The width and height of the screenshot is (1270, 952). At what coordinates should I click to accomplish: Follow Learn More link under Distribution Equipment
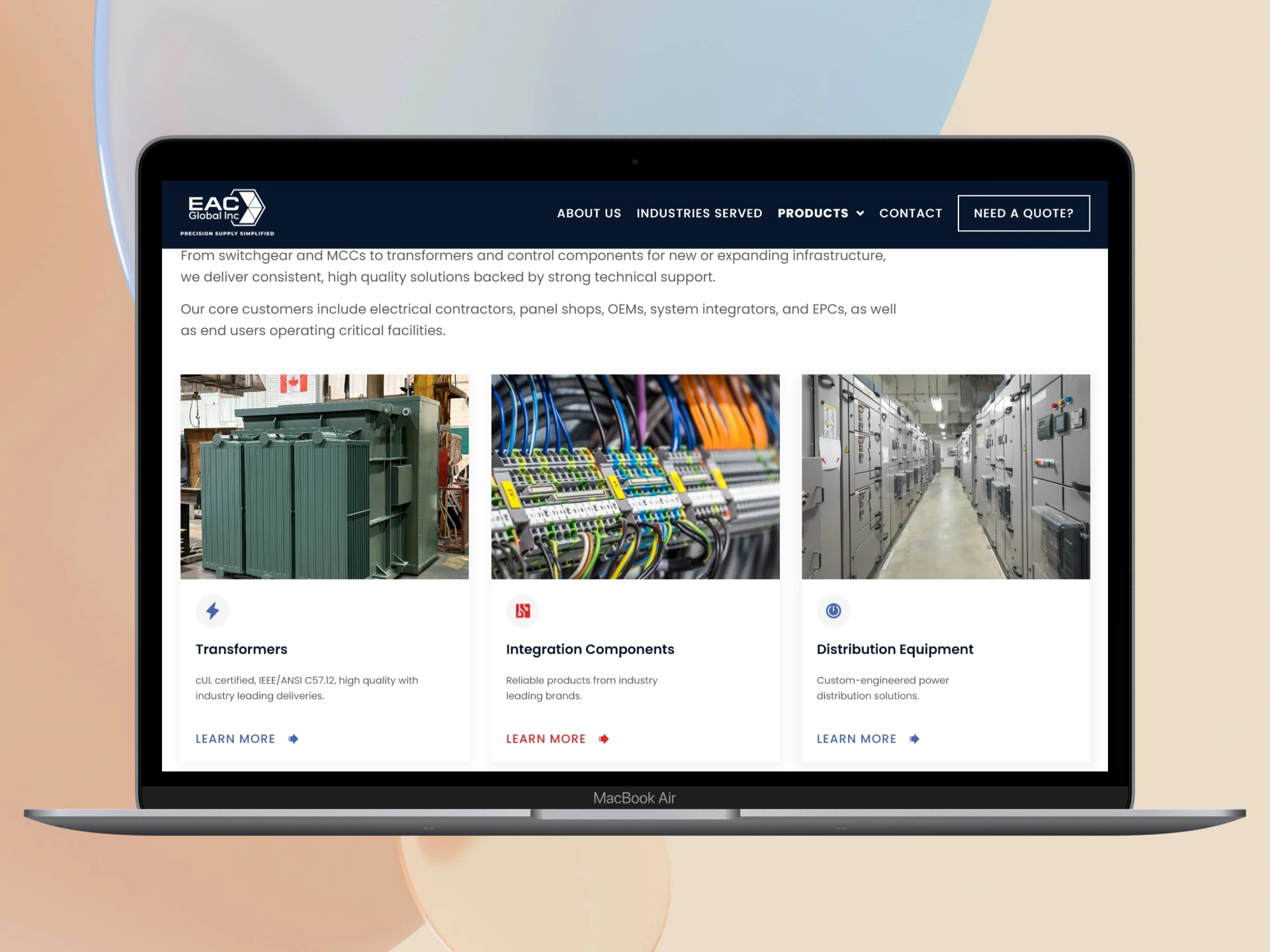856,739
